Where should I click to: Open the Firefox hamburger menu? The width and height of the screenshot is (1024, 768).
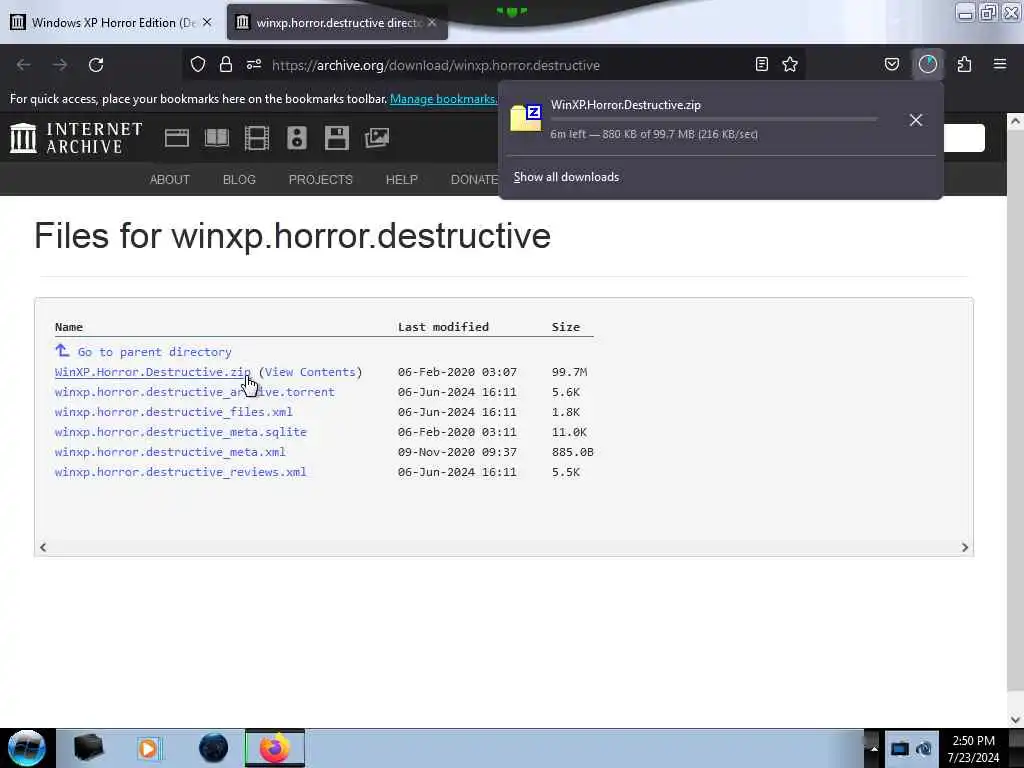(1000, 65)
